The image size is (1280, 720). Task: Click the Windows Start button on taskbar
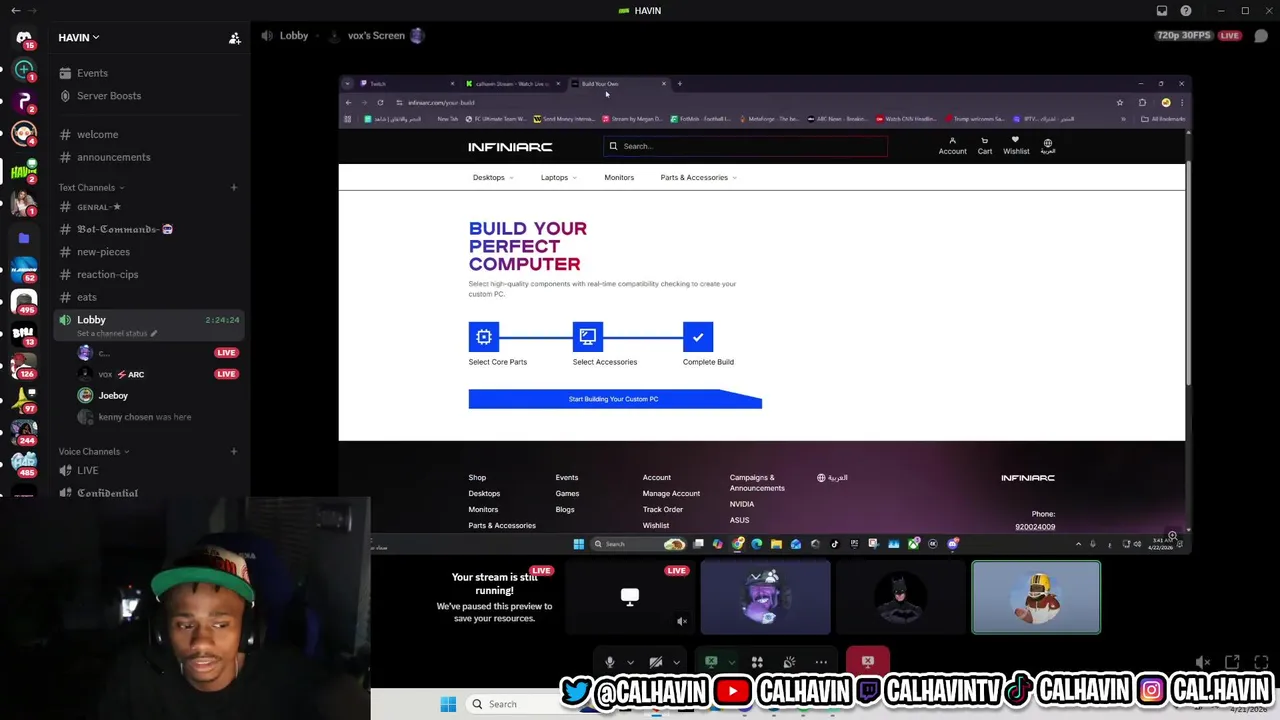click(448, 704)
